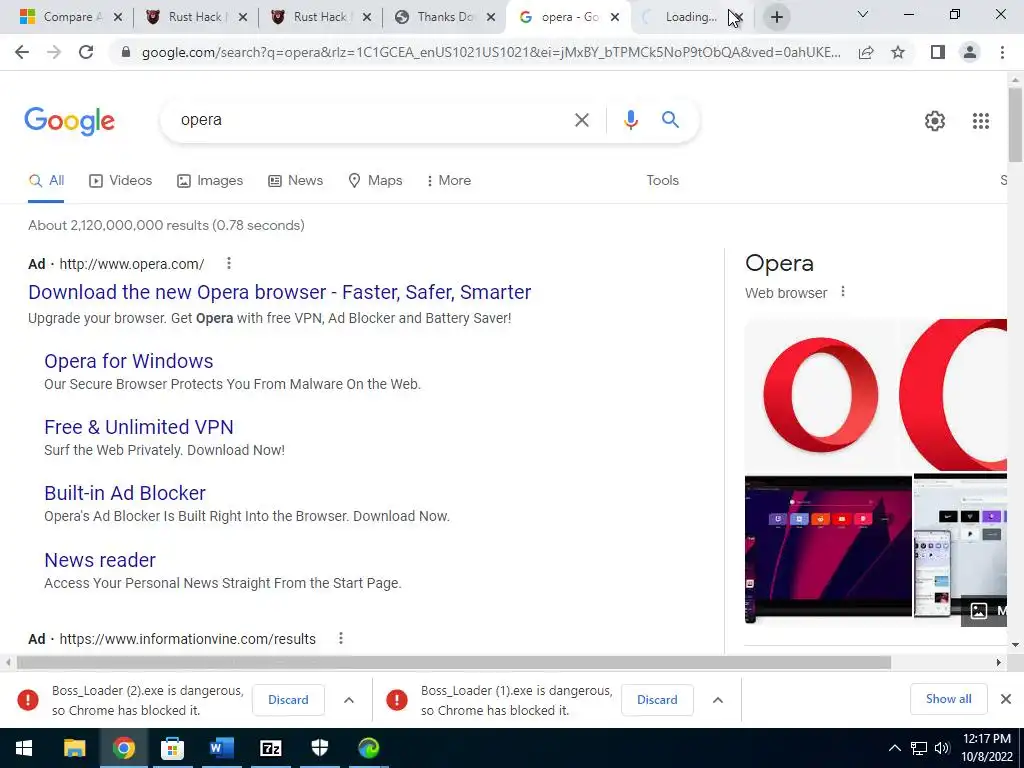This screenshot has width=1024, height=768.
Task: Open the network icon in system tray
Action: point(919,748)
